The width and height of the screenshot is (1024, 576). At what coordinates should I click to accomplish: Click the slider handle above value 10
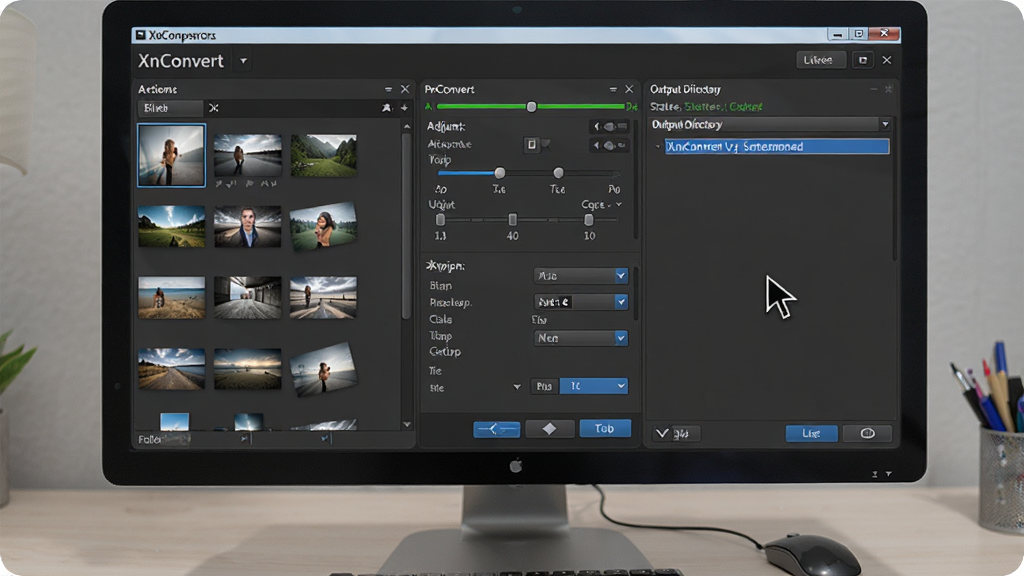[589, 219]
